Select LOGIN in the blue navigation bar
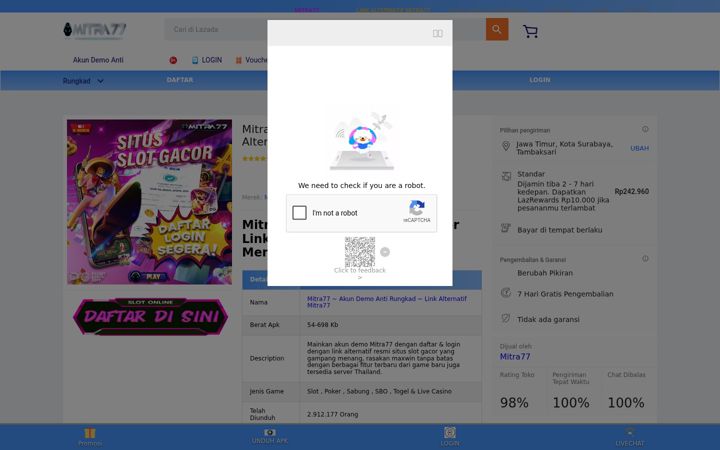 coord(540,80)
